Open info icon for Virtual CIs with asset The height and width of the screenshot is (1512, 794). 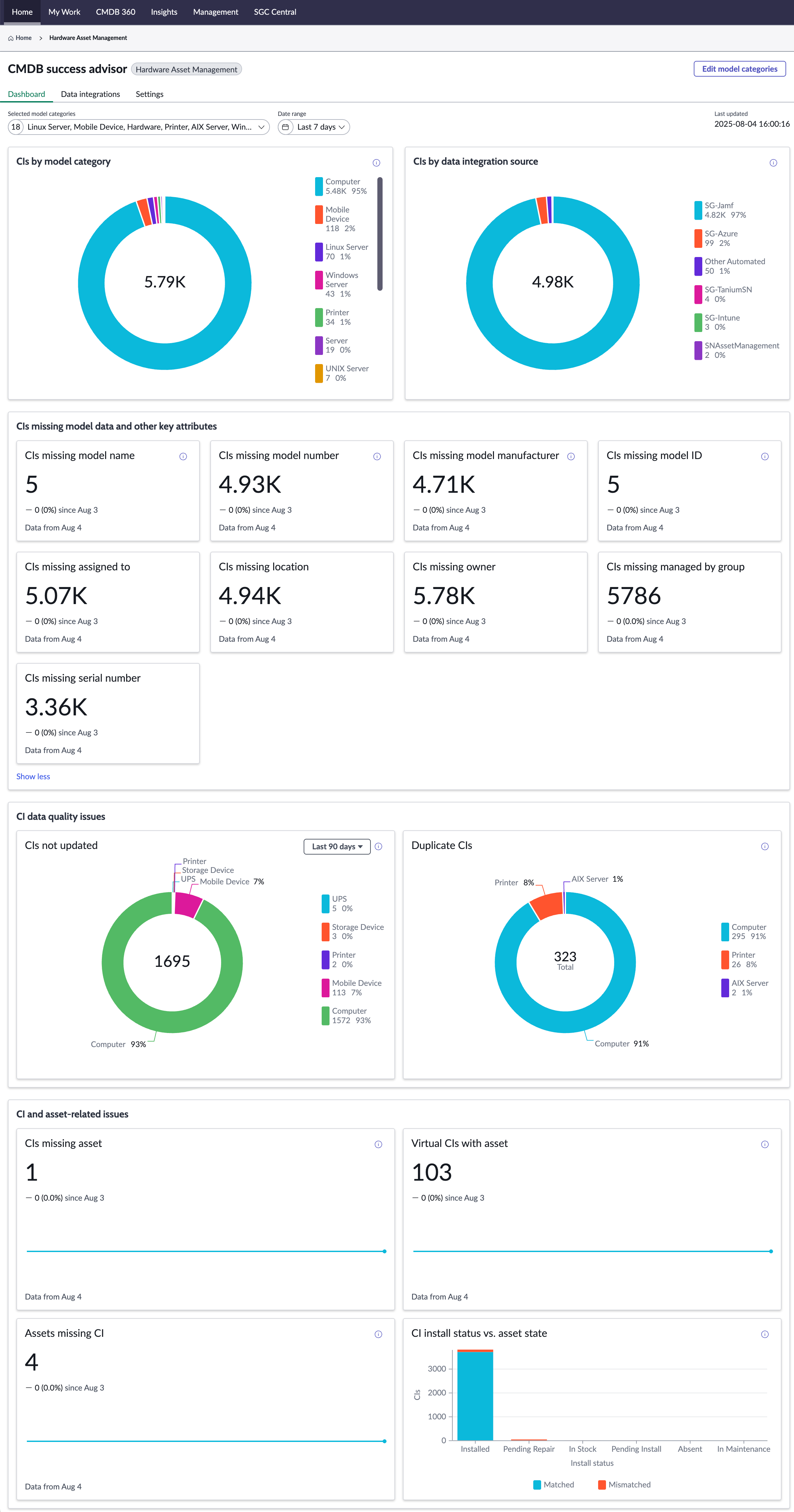point(765,1144)
